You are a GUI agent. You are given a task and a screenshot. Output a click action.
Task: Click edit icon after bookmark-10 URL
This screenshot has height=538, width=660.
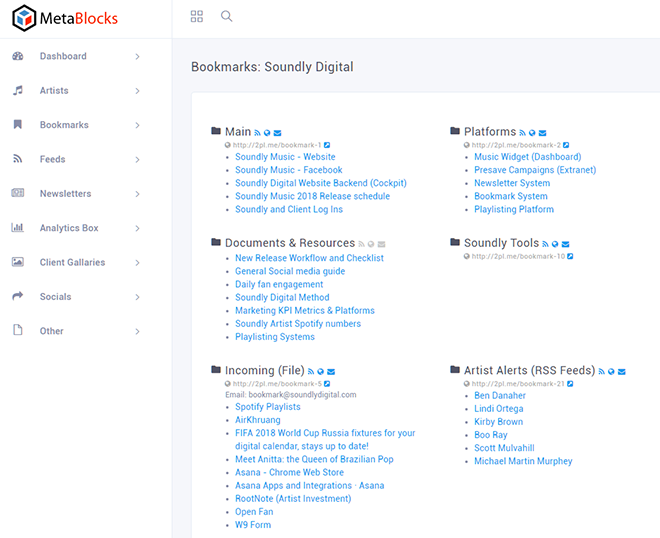pyautogui.click(x=570, y=256)
